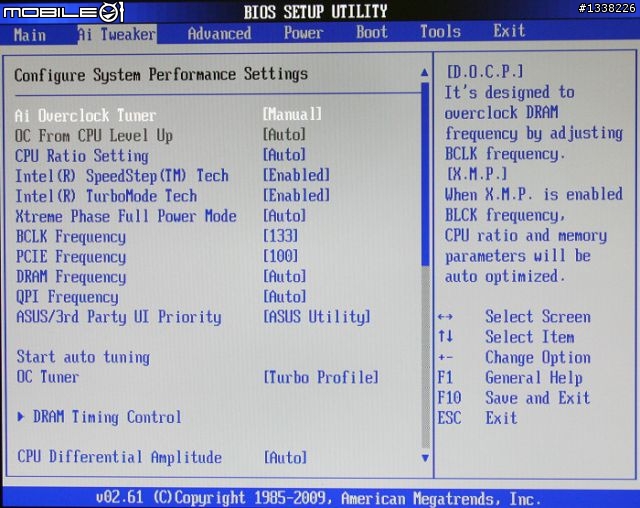Select the BCLK Frequency label

[x=71, y=237]
